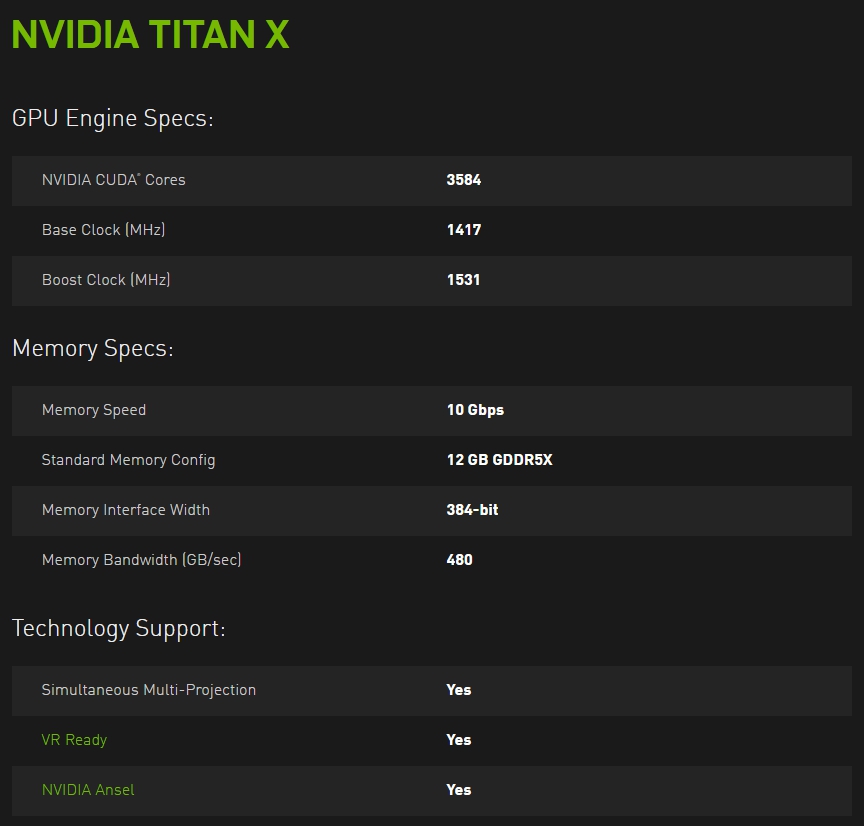
Task: Select the Memory Specs heading
Action: click(93, 348)
